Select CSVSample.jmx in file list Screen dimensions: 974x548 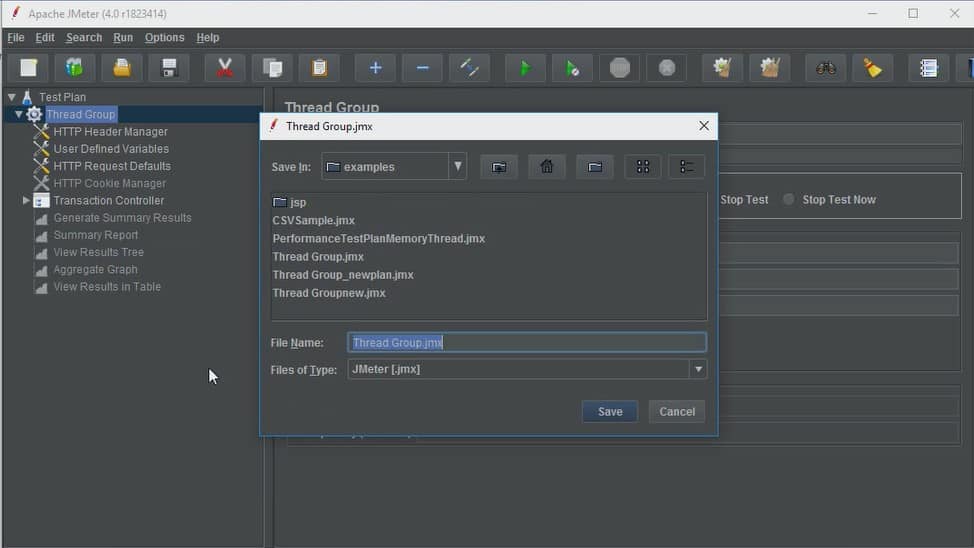[x=314, y=220]
